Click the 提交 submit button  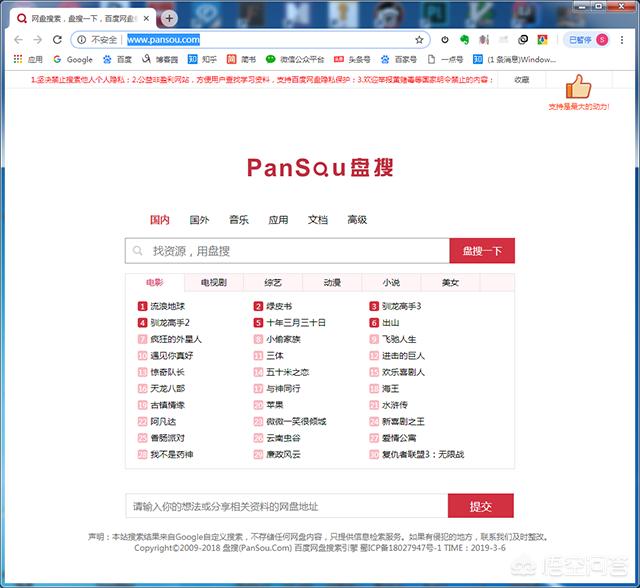point(480,506)
